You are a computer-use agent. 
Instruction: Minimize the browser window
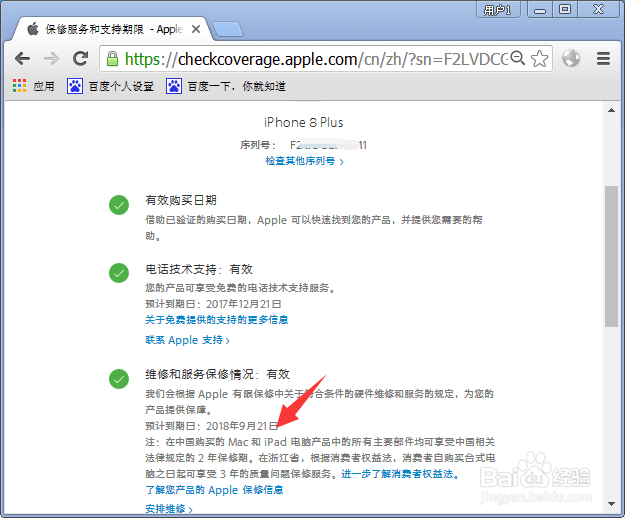(x=540, y=9)
